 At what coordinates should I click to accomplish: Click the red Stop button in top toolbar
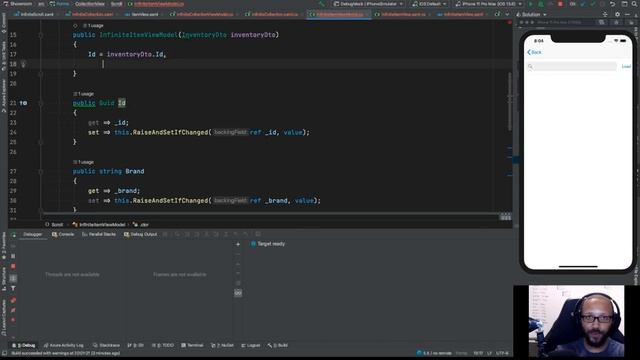(x=560, y=4)
